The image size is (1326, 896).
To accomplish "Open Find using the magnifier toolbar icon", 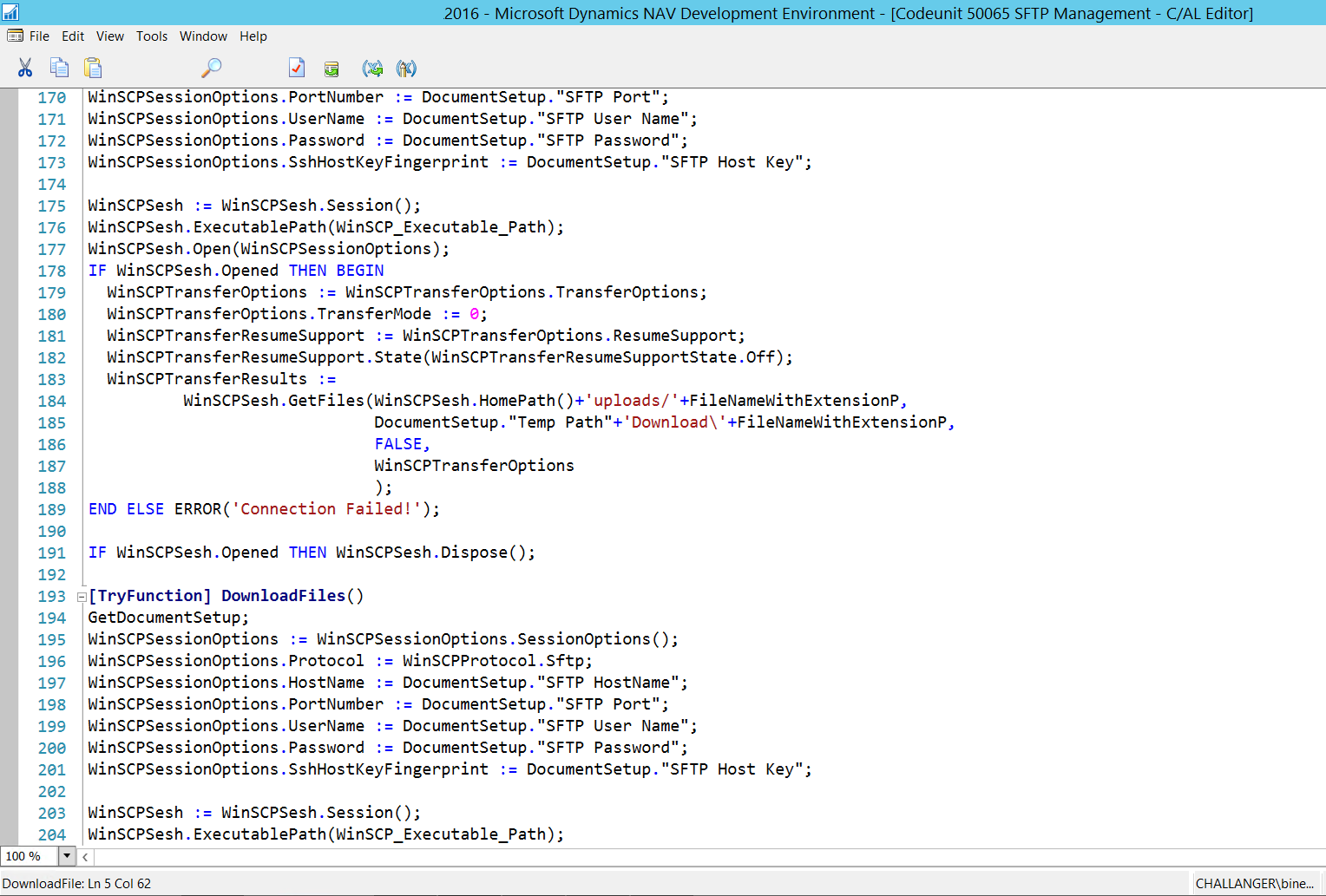I will click(211, 68).
